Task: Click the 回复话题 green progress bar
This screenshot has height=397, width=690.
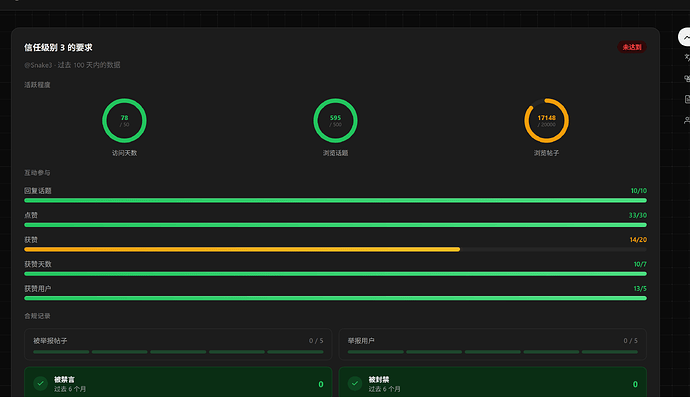Action: [x=335, y=200]
